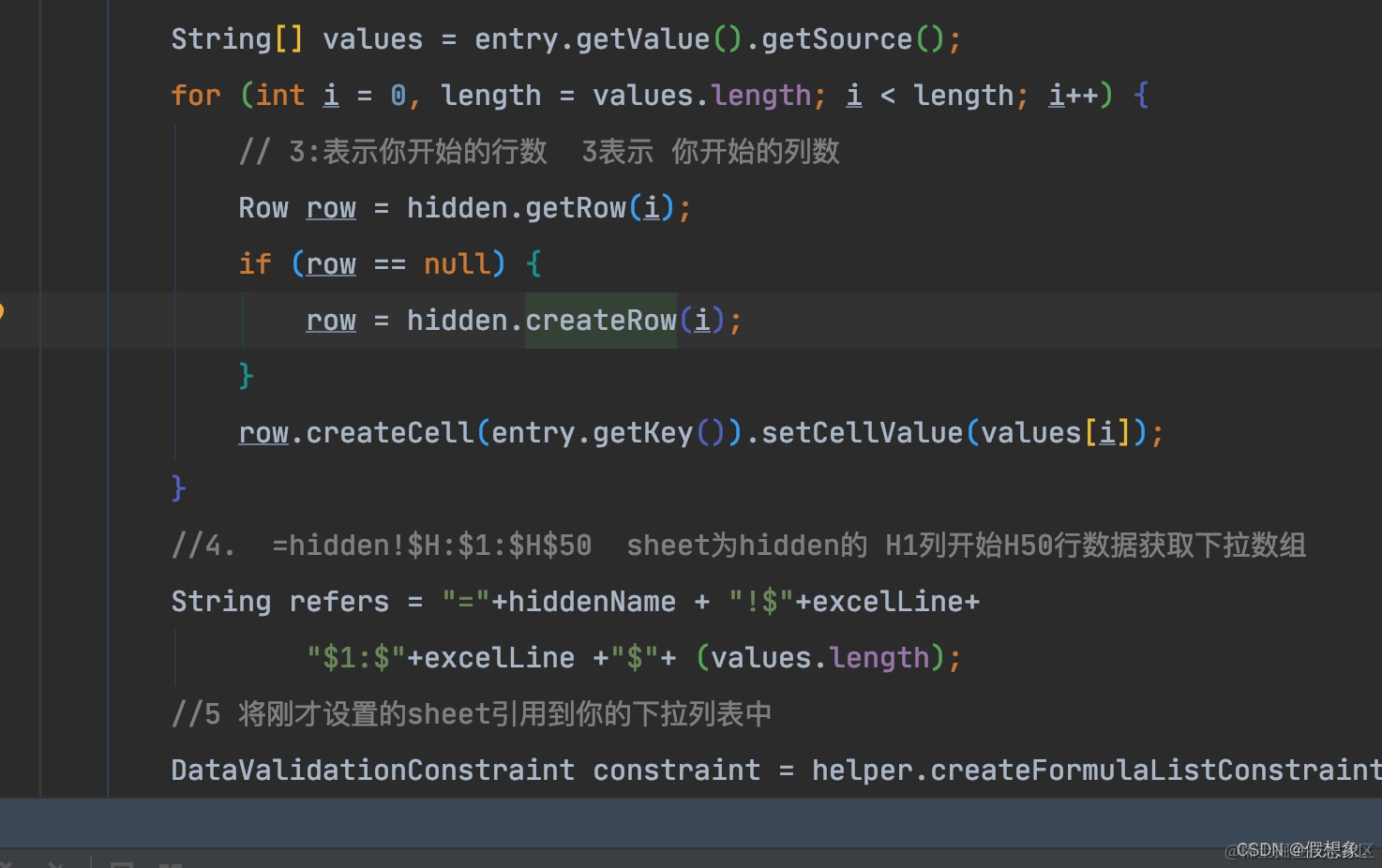1382x868 pixels.
Task: Click the createCell method call
Action: (x=390, y=433)
